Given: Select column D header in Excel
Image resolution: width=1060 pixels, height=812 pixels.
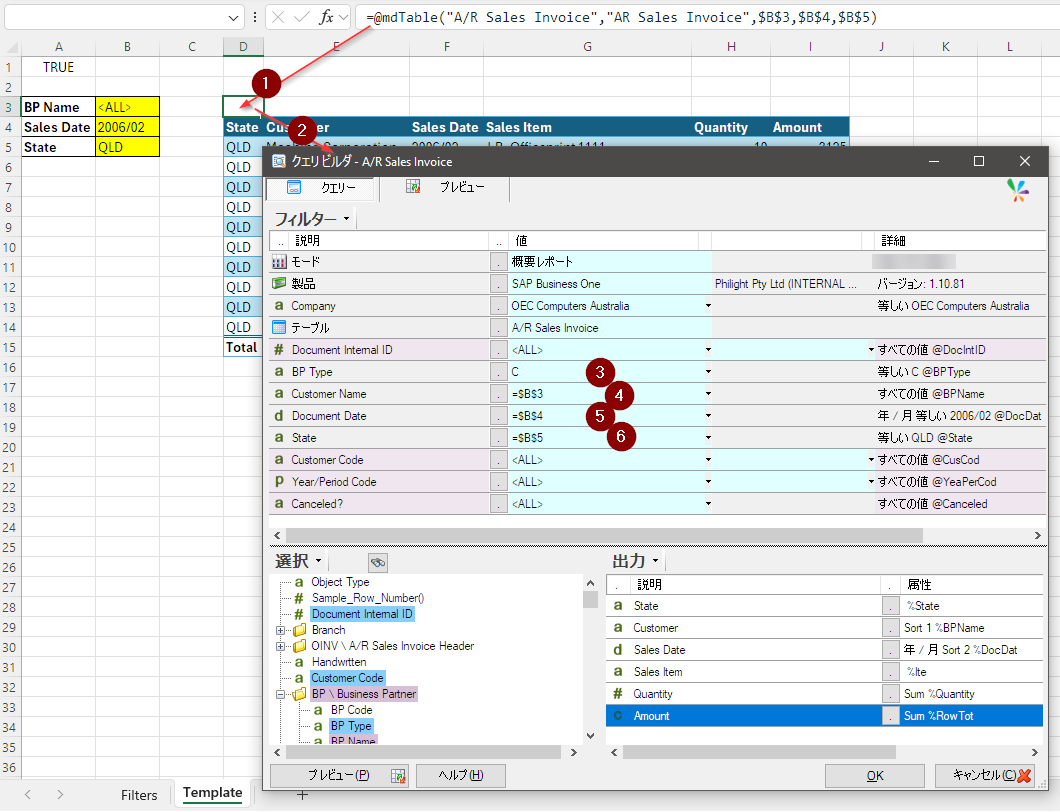Looking at the screenshot, I should [x=243, y=47].
